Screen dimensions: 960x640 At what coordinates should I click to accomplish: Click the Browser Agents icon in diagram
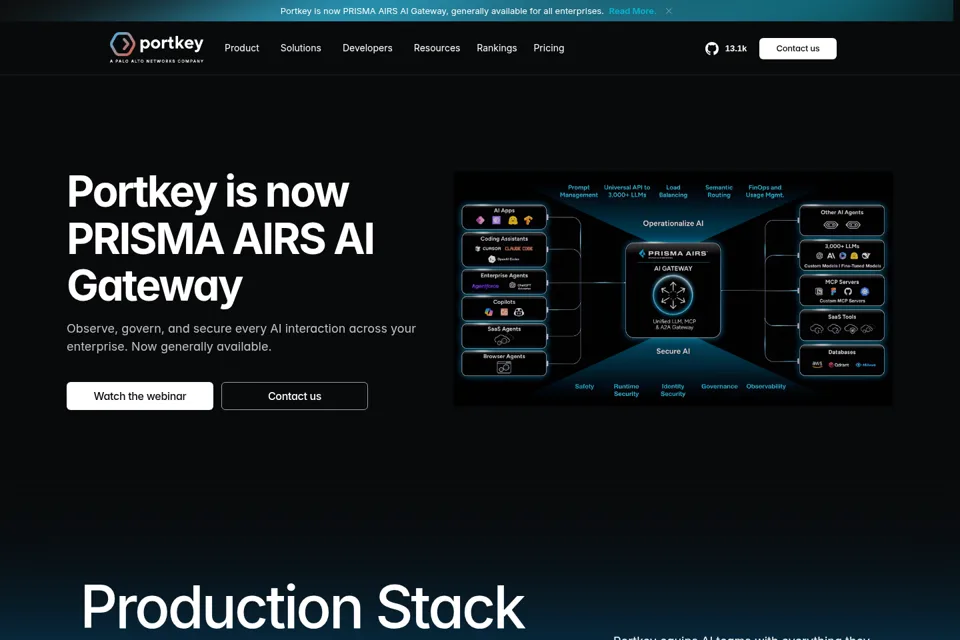[504, 367]
